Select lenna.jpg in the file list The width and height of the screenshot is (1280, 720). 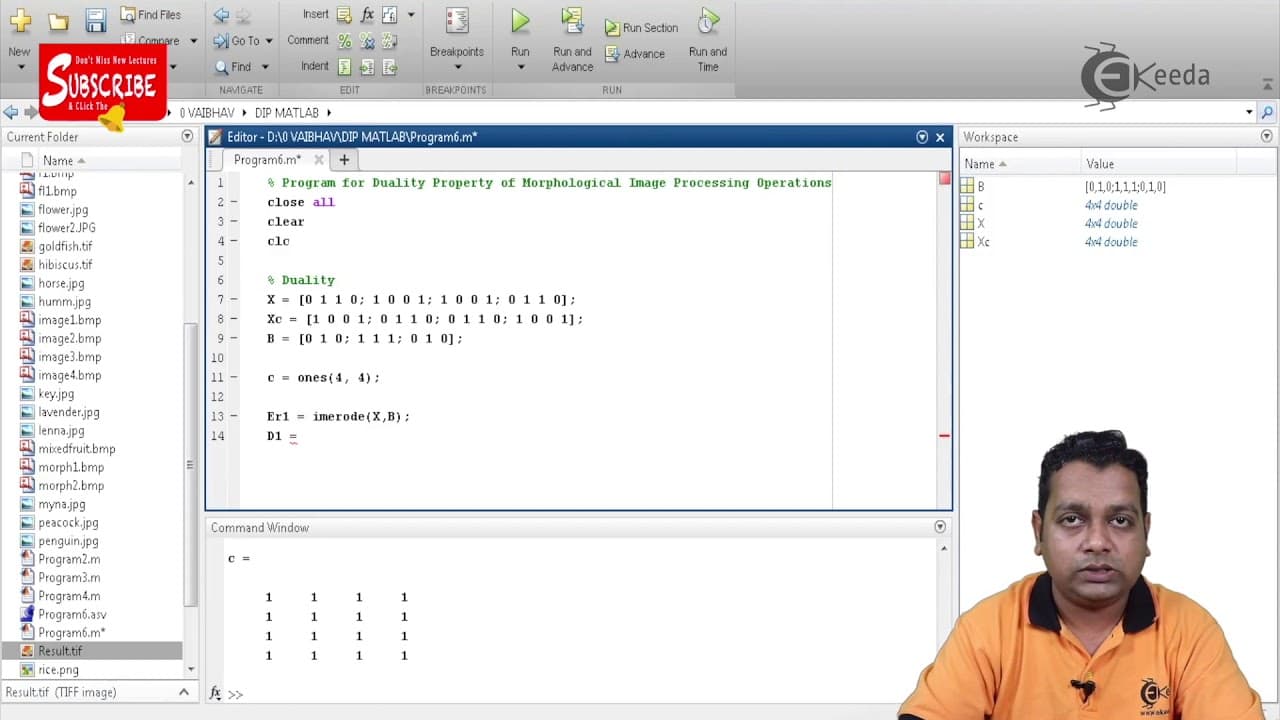61,431
